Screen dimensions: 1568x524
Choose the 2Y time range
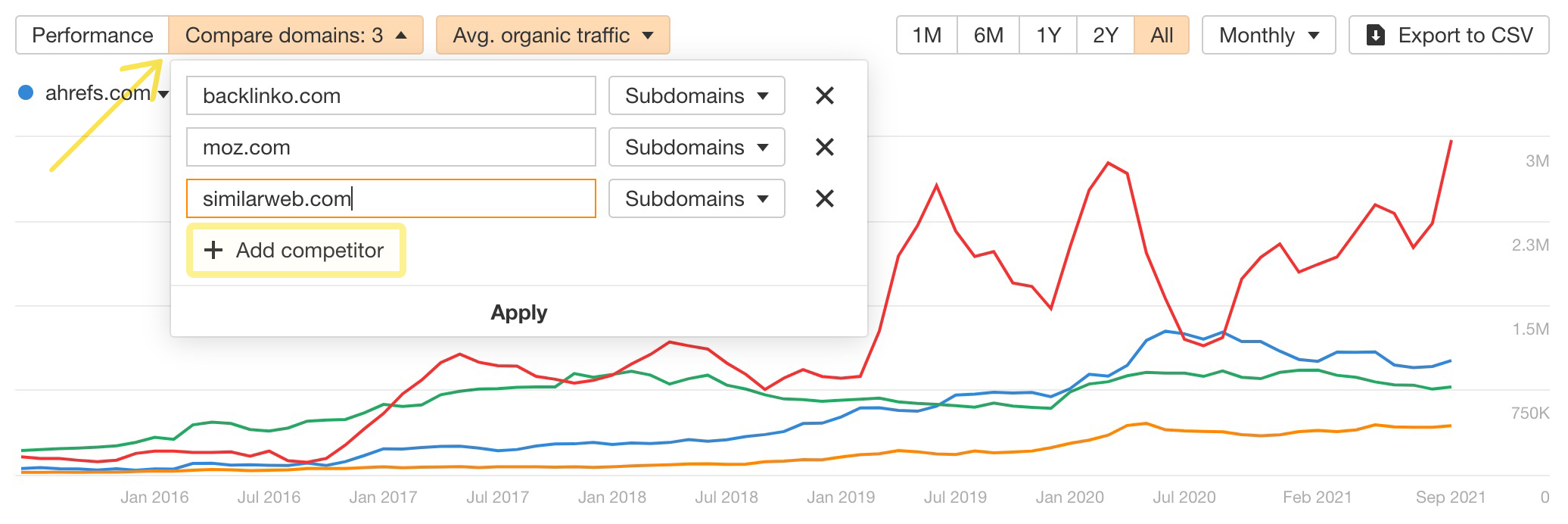click(x=1105, y=36)
